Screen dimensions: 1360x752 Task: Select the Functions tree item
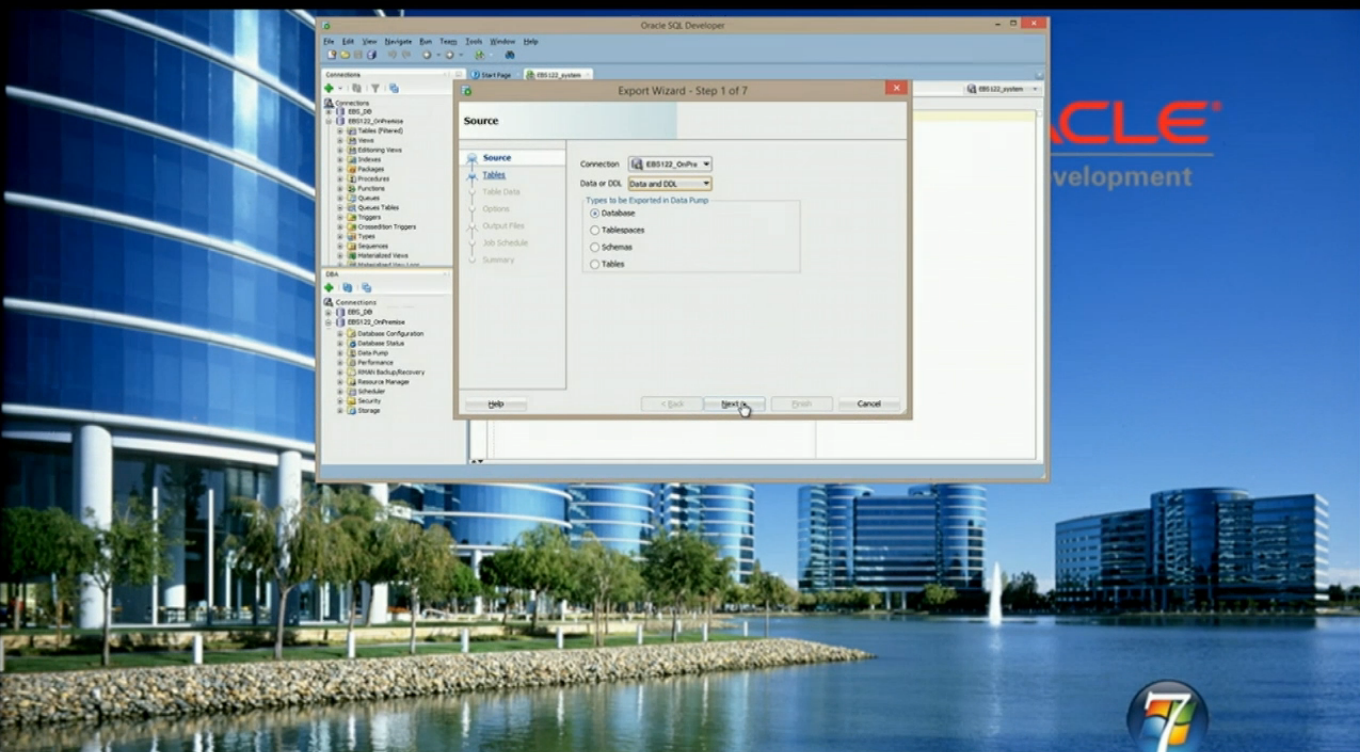tap(371, 188)
